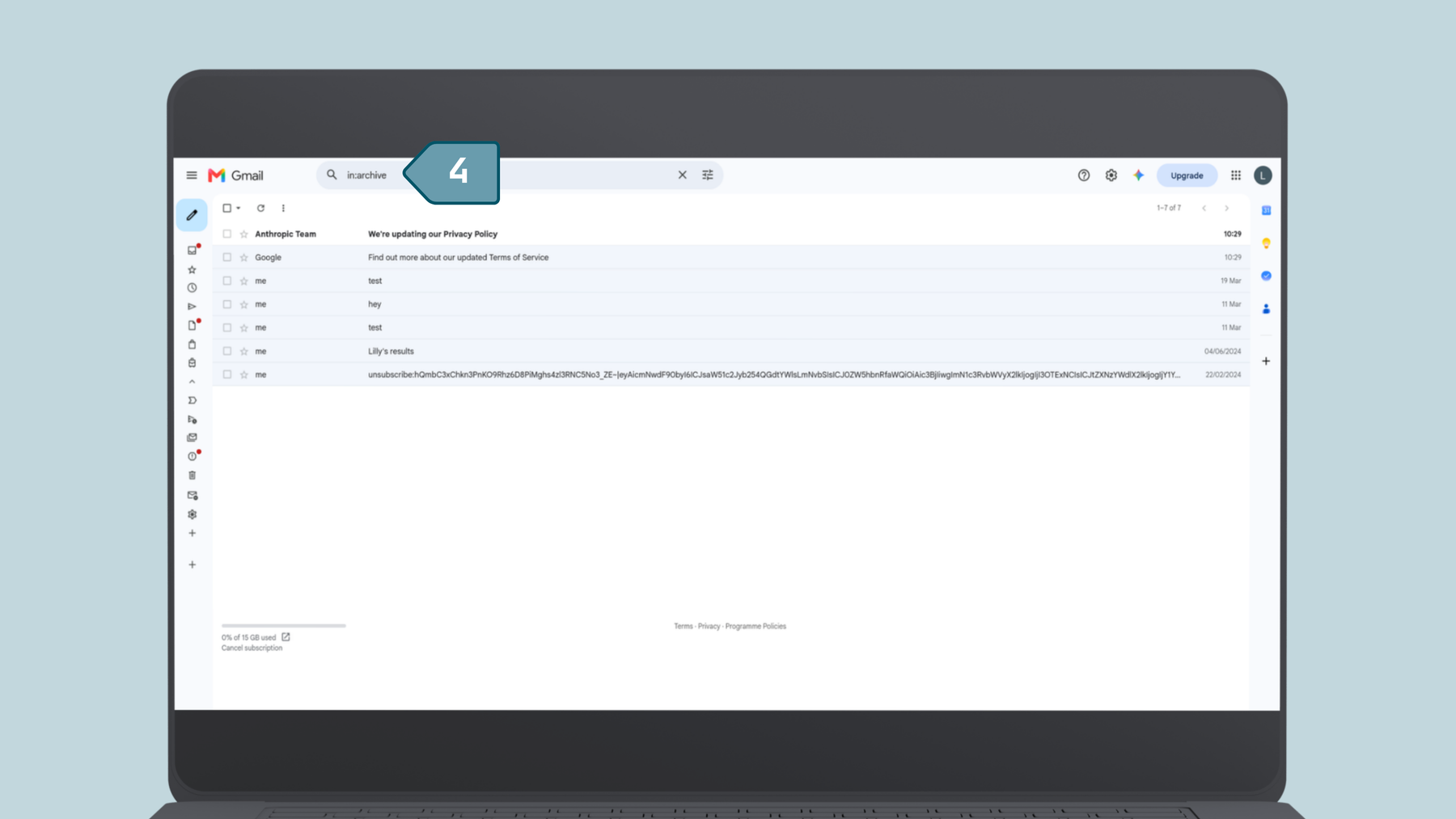This screenshot has height=819, width=1456.
Task: Tick the Select all checkbox in toolbar
Action: tap(227, 208)
